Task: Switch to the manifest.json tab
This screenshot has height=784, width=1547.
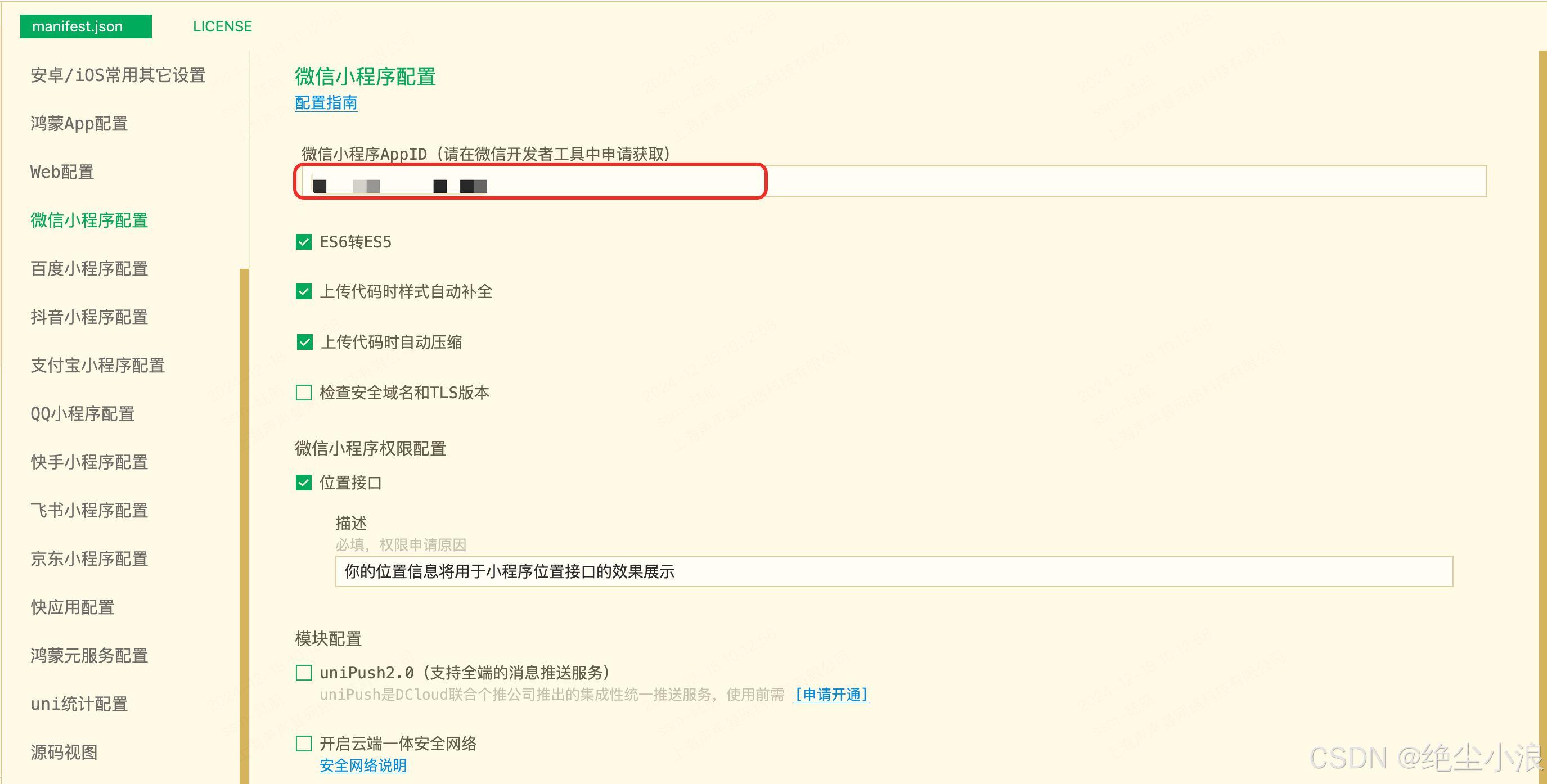Action: (x=86, y=26)
